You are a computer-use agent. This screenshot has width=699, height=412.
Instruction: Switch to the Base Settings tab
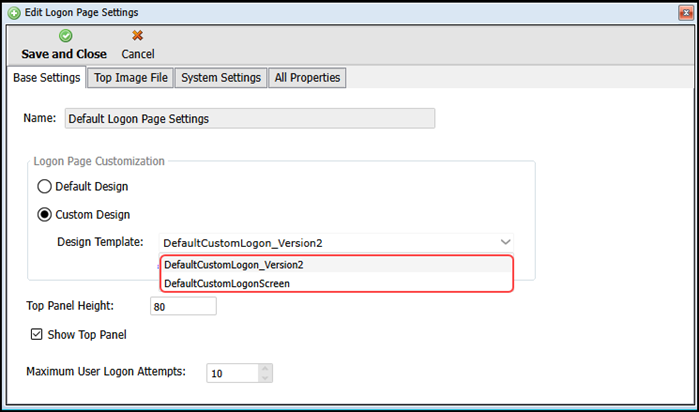pyautogui.click(x=46, y=78)
